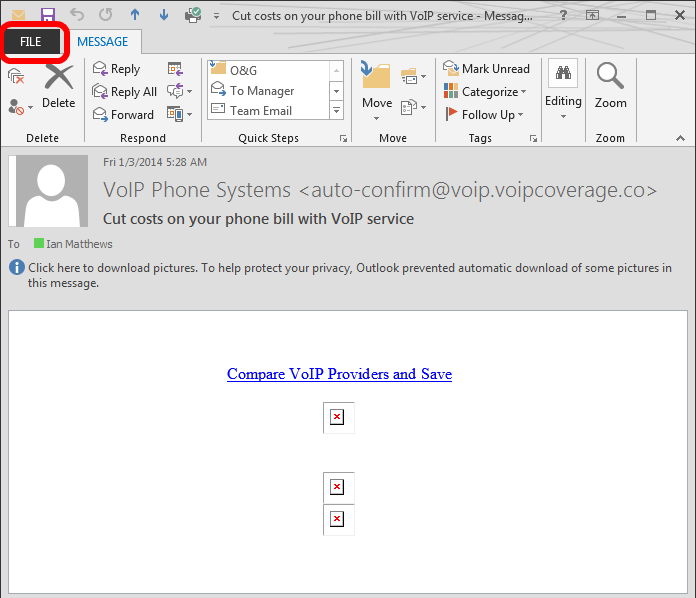
Task: Open the Categorize dropdown
Action: pyautogui.click(x=486, y=92)
